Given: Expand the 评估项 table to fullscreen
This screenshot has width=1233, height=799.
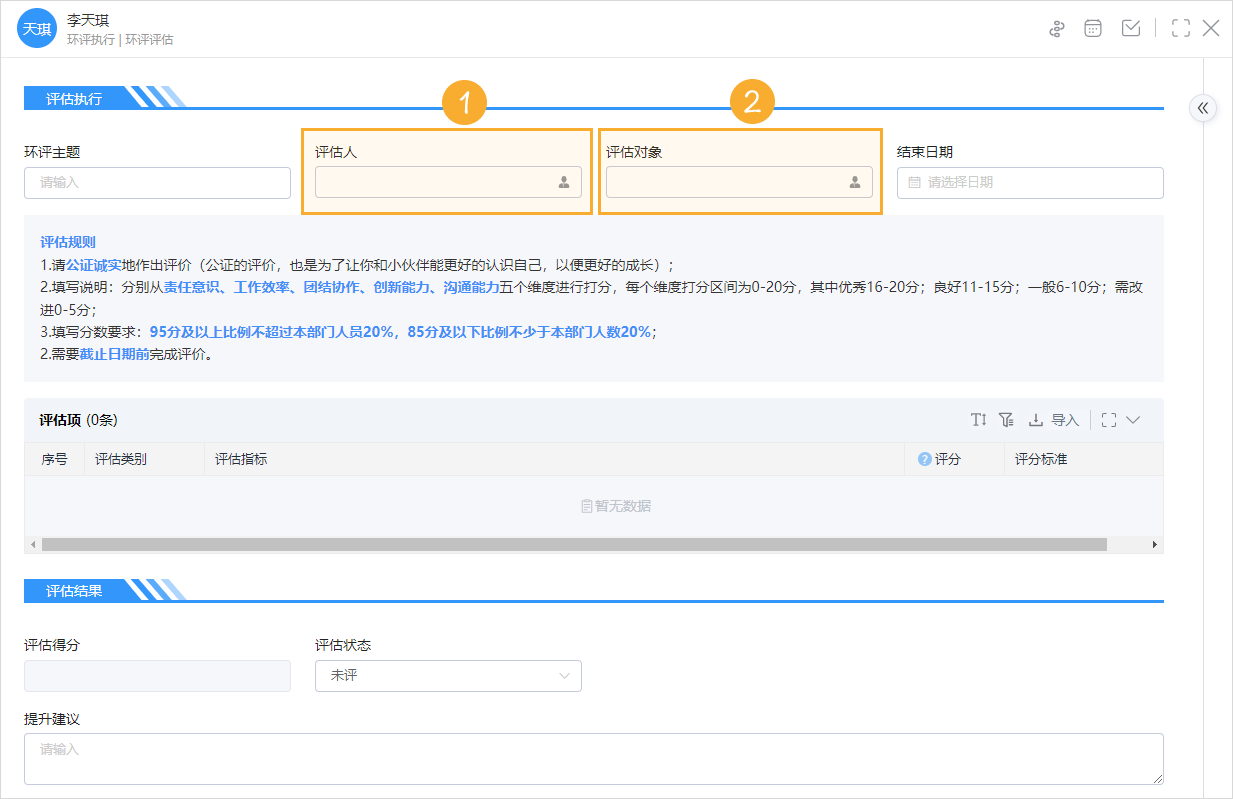Looking at the screenshot, I should [1108, 420].
